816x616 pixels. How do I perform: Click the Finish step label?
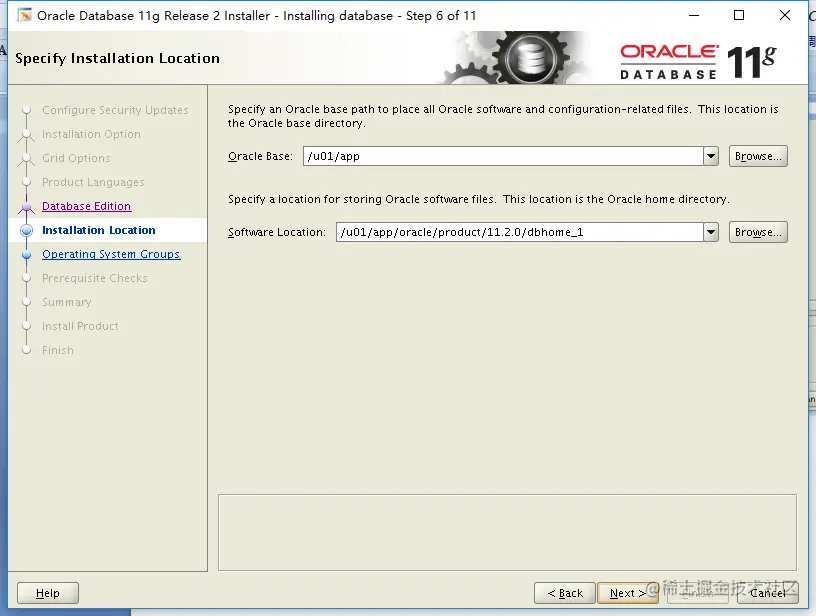(58, 350)
